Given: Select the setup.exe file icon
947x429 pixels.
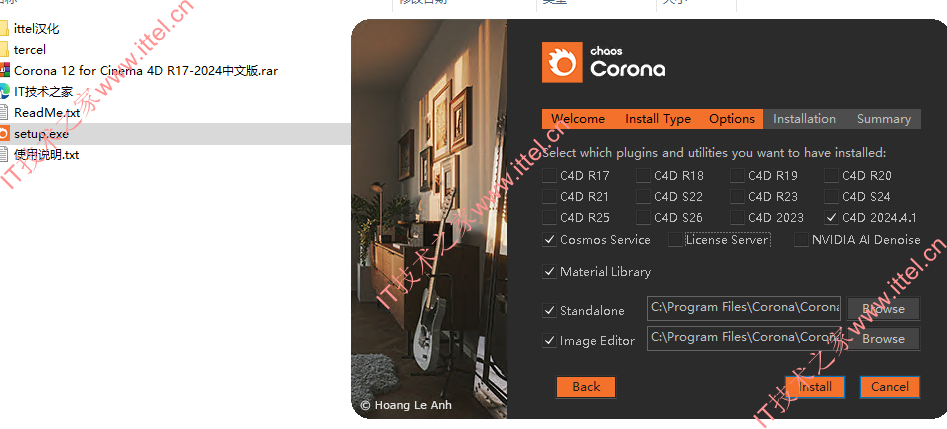Looking at the screenshot, I should pyautogui.click(x=4, y=134).
